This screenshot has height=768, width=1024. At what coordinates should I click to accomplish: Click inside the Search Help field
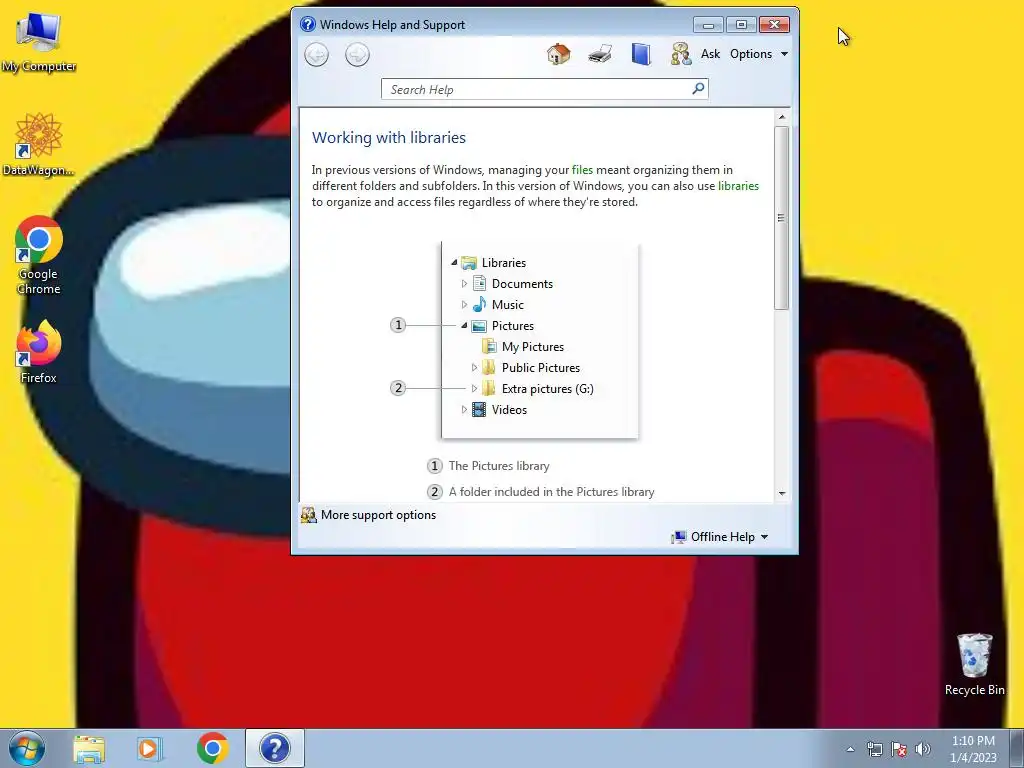click(536, 89)
